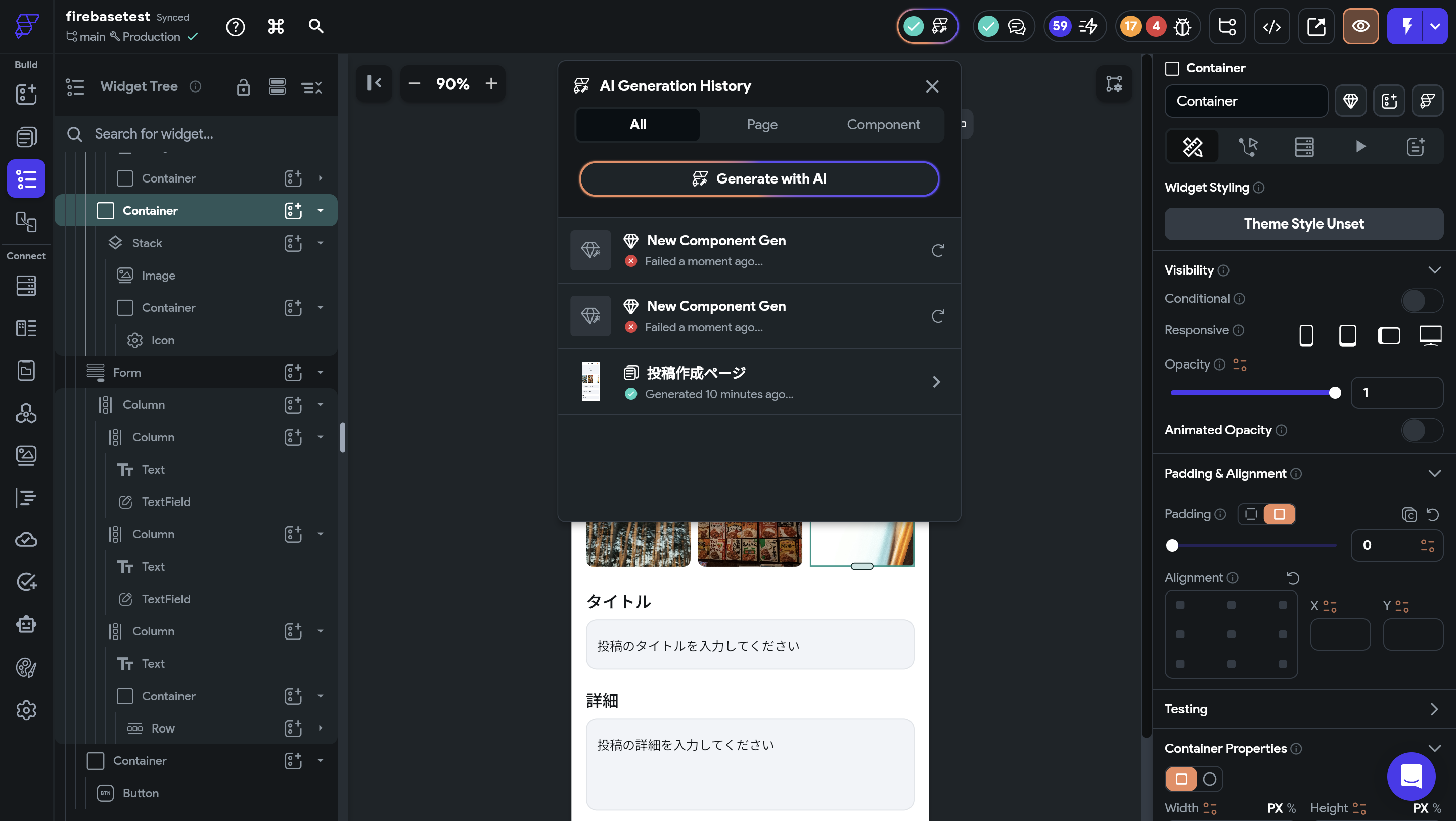Screen dimensions: 1456x821
Task: Open the Firestore database sidebar icon
Action: (26, 286)
